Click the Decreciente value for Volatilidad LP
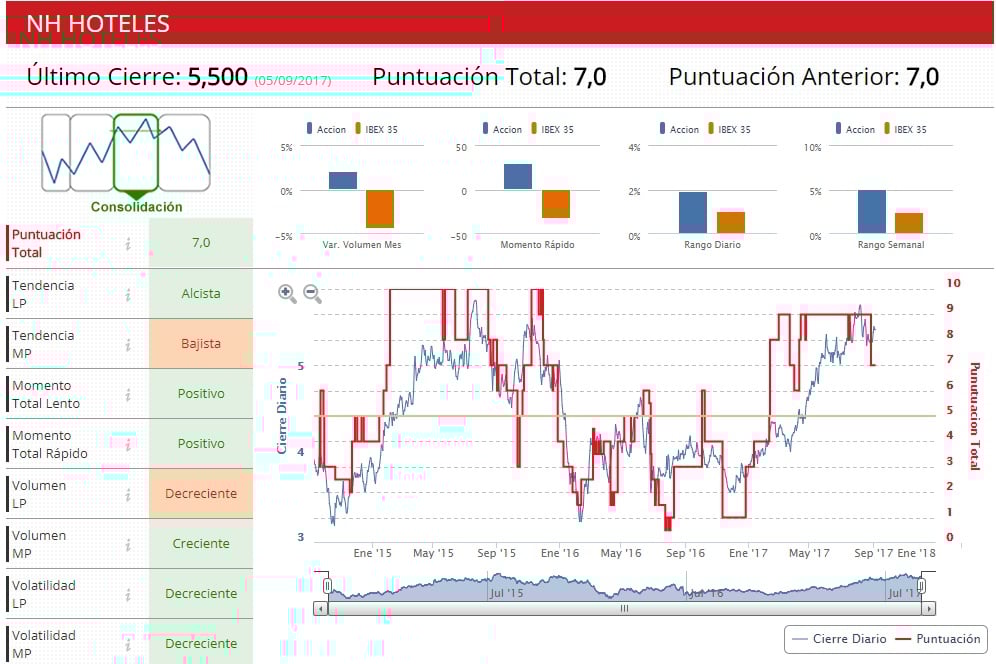996x664 pixels. pyautogui.click(x=201, y=593)
